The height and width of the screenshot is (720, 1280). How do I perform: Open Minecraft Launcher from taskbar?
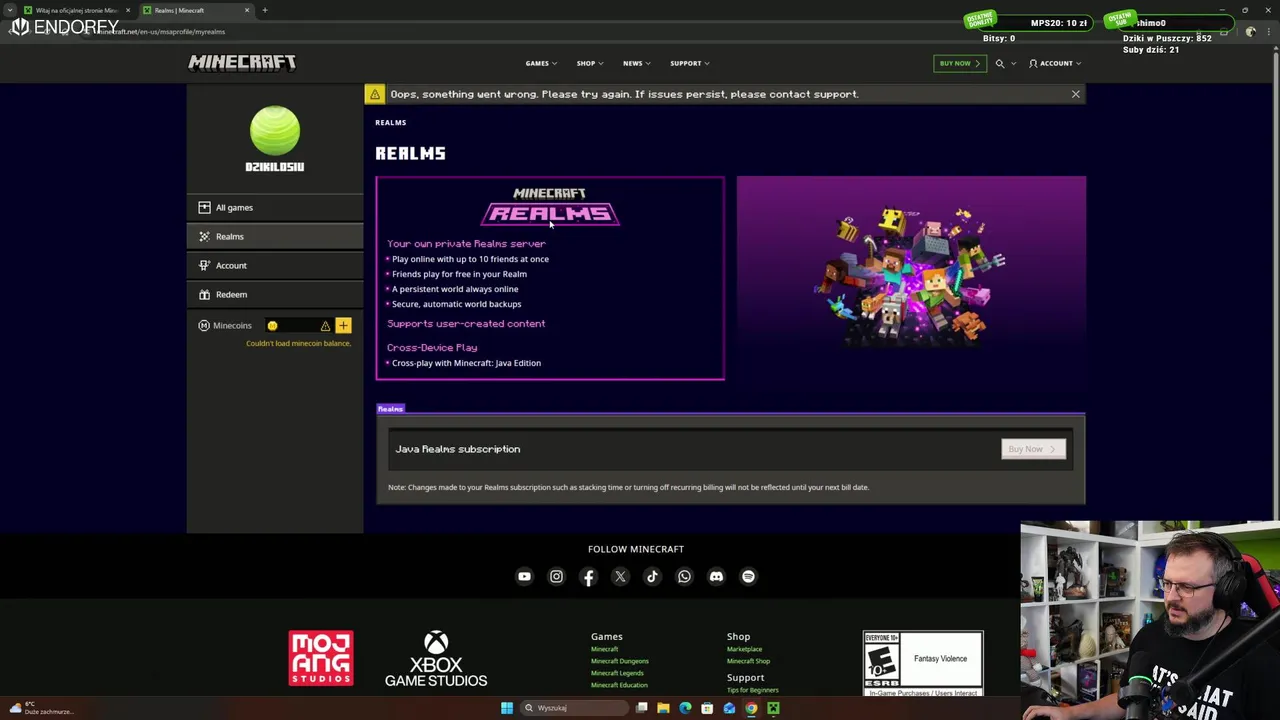[773, 708]
